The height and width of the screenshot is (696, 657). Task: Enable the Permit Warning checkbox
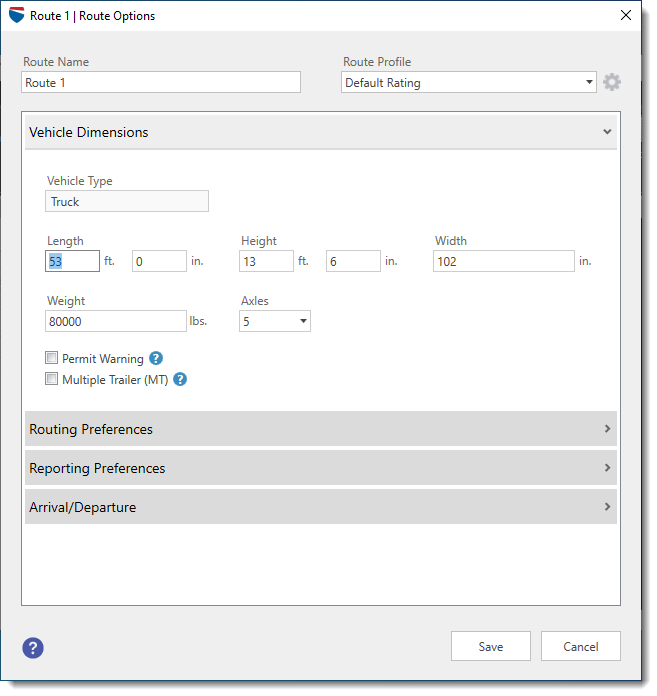pyautogui.click(x=52, y=358)
